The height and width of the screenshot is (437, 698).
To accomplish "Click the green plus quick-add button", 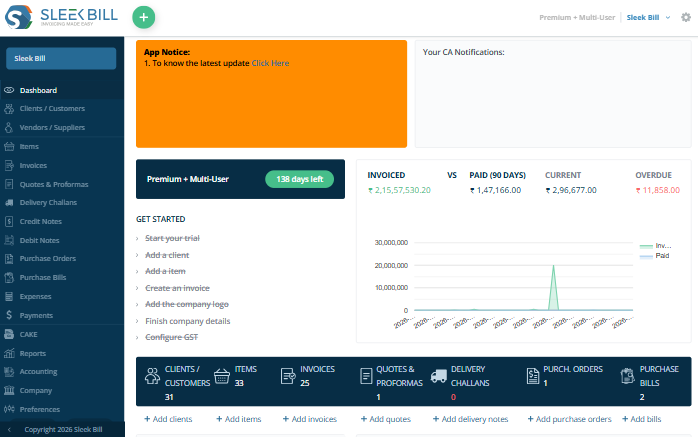I will point(143,17).
